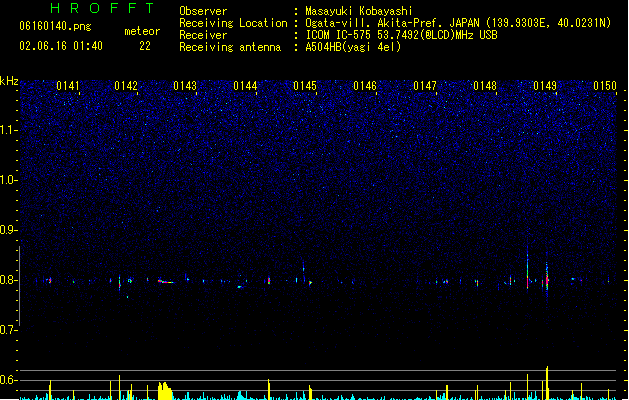
Task: Click the timestamp 02.06.16 01:40
Action: coord(61,46)
